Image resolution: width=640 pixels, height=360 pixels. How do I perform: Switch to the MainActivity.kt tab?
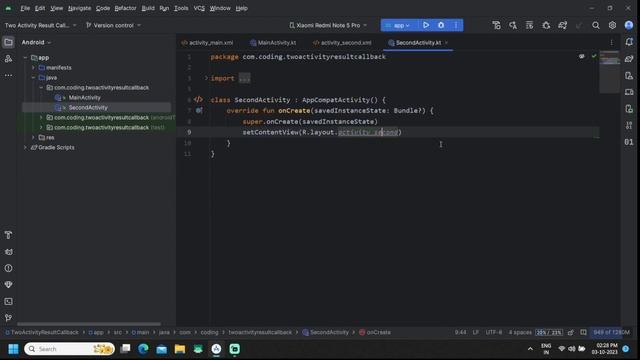pyautogui.click(x=273, y=42)
